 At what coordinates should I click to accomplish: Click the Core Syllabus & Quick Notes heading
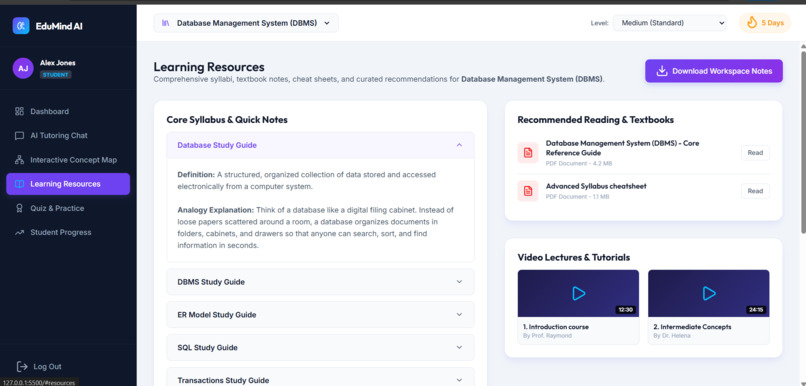point(227,120)
